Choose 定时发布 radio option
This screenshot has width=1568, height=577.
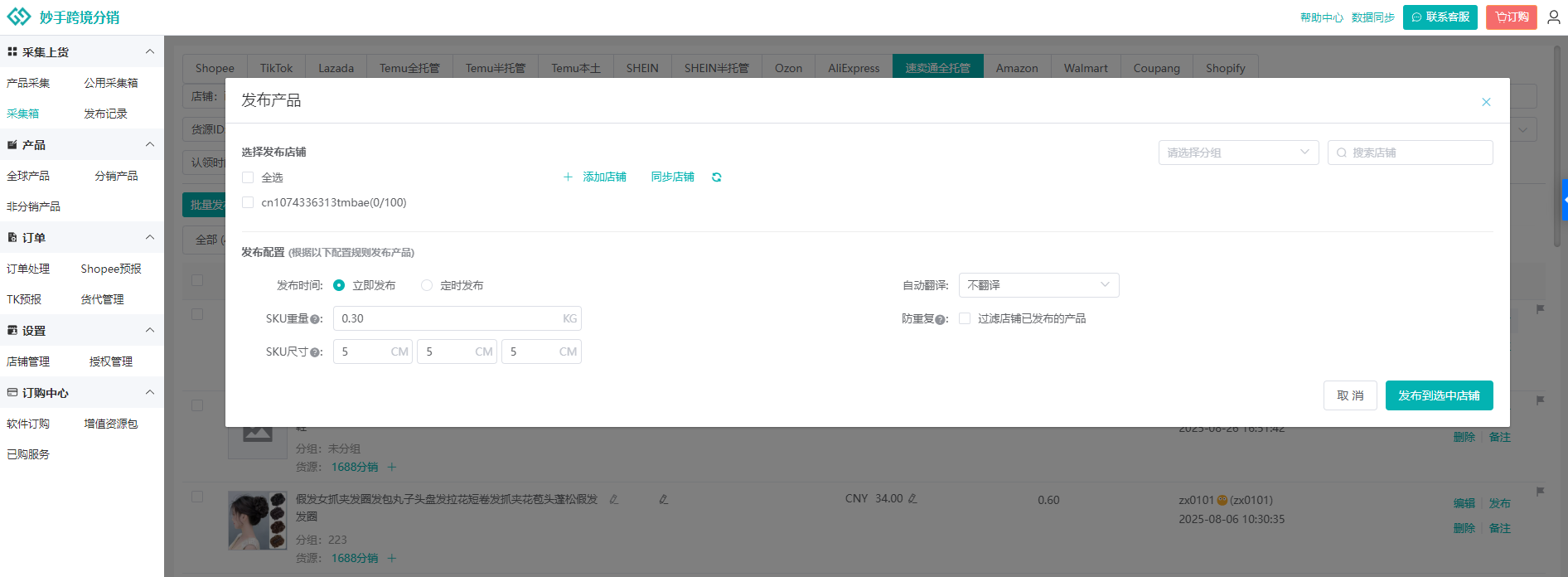427,285
